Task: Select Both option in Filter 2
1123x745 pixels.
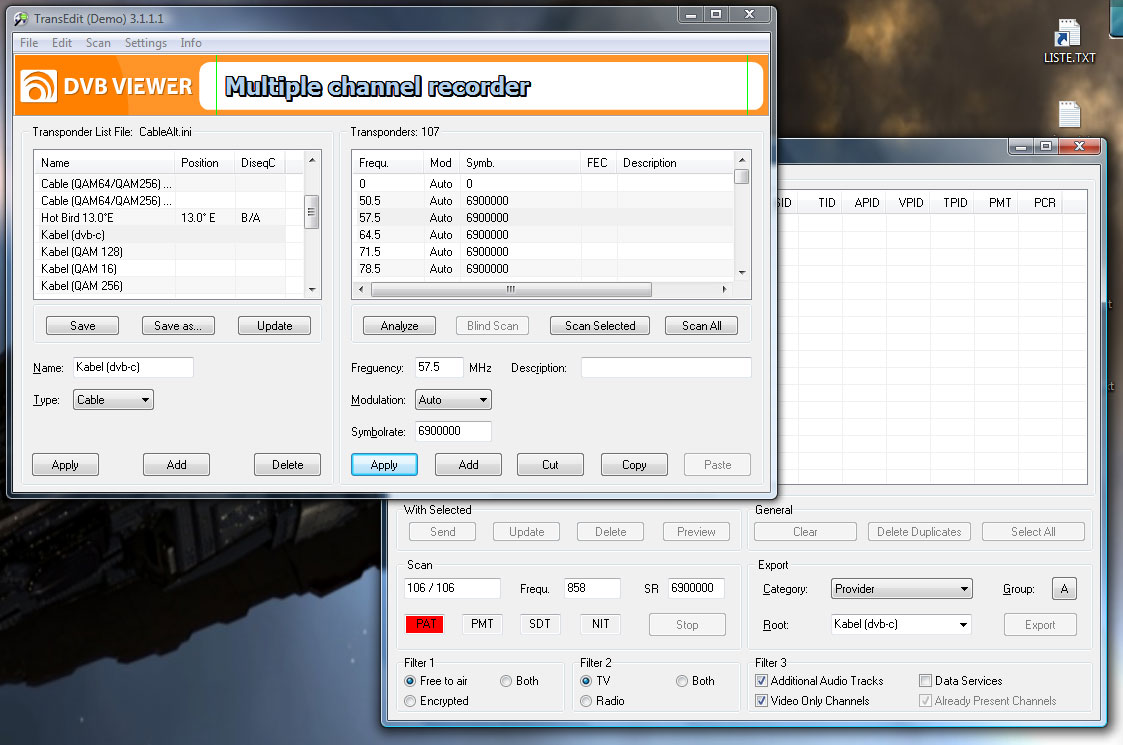Action: (x=695, y=681)
